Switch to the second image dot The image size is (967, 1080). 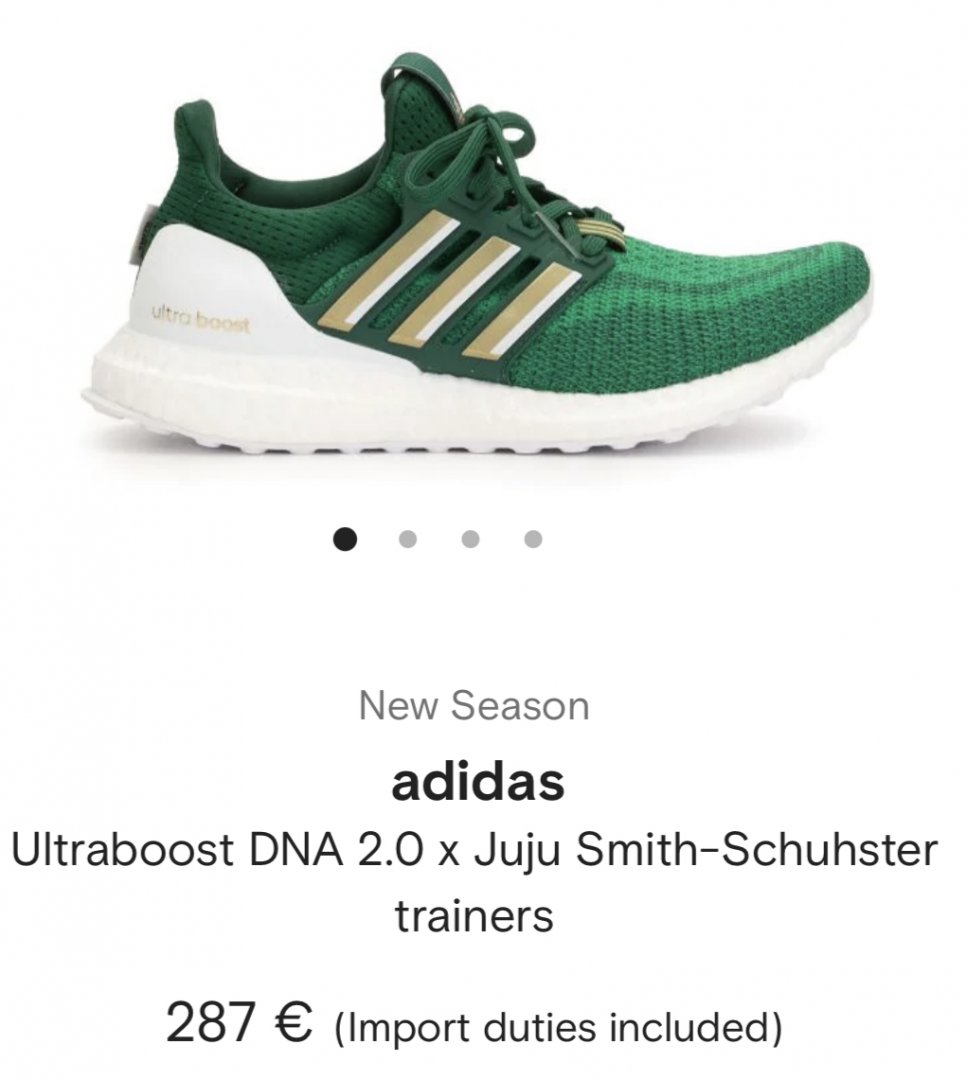tap(408, 539)
